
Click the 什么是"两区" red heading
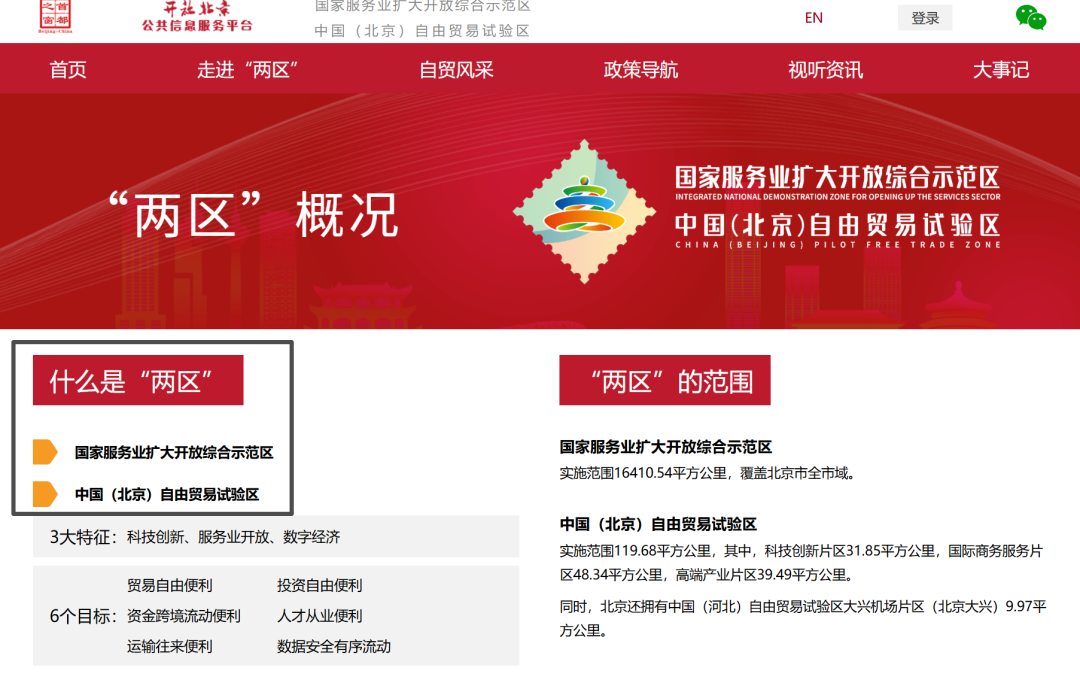tap(138, 380)
